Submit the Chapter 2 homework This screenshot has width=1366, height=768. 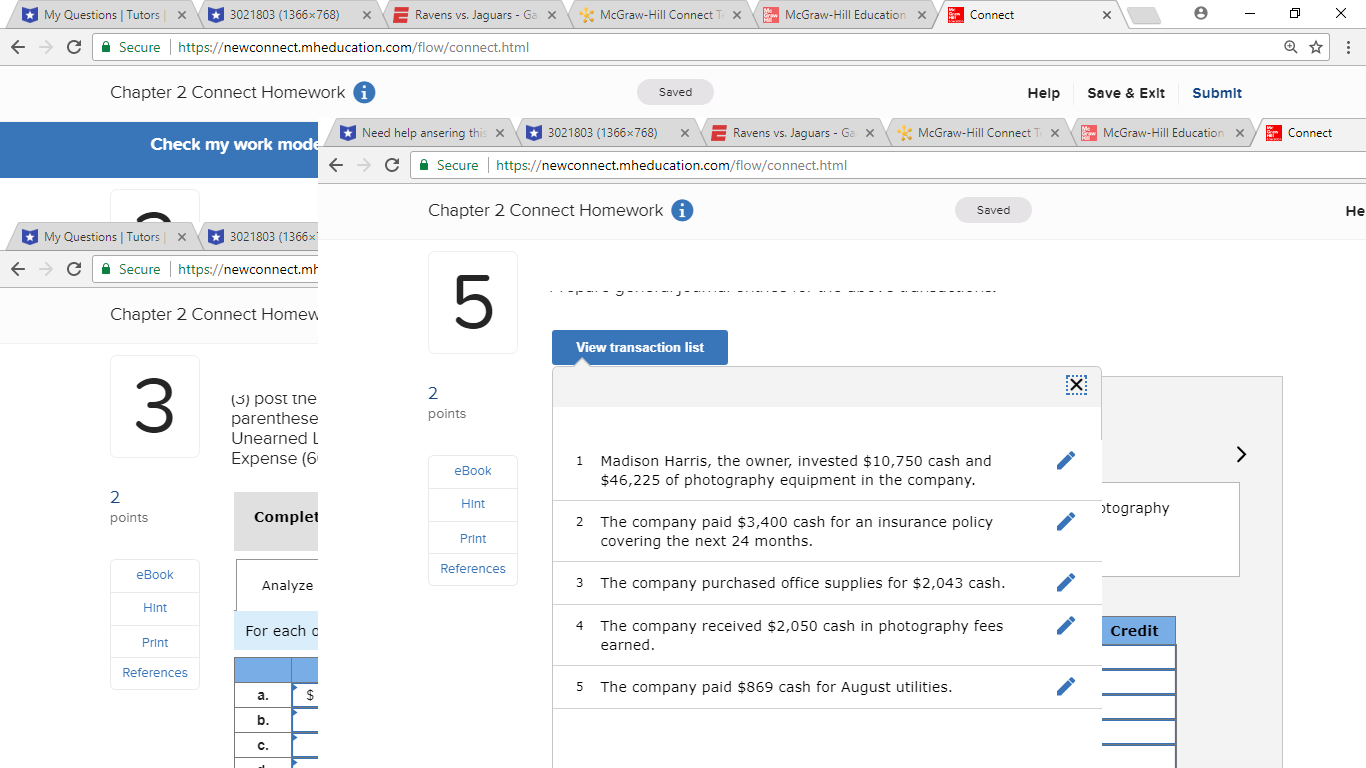point(1217,93)
